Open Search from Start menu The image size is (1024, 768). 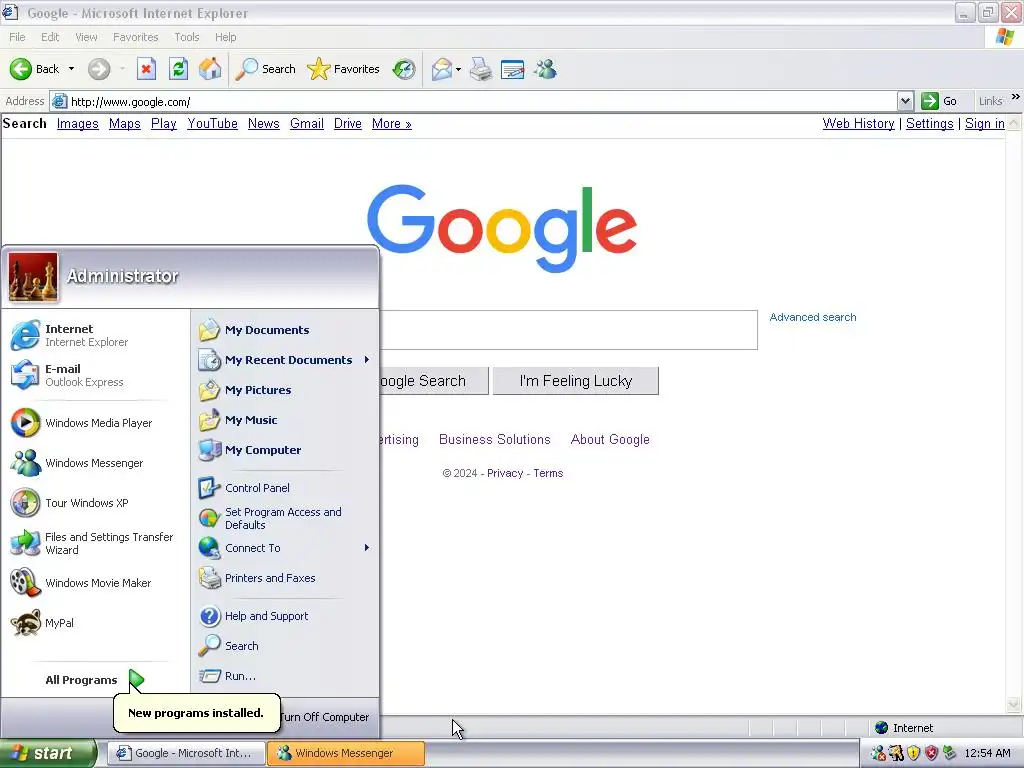tap(285, 646)
